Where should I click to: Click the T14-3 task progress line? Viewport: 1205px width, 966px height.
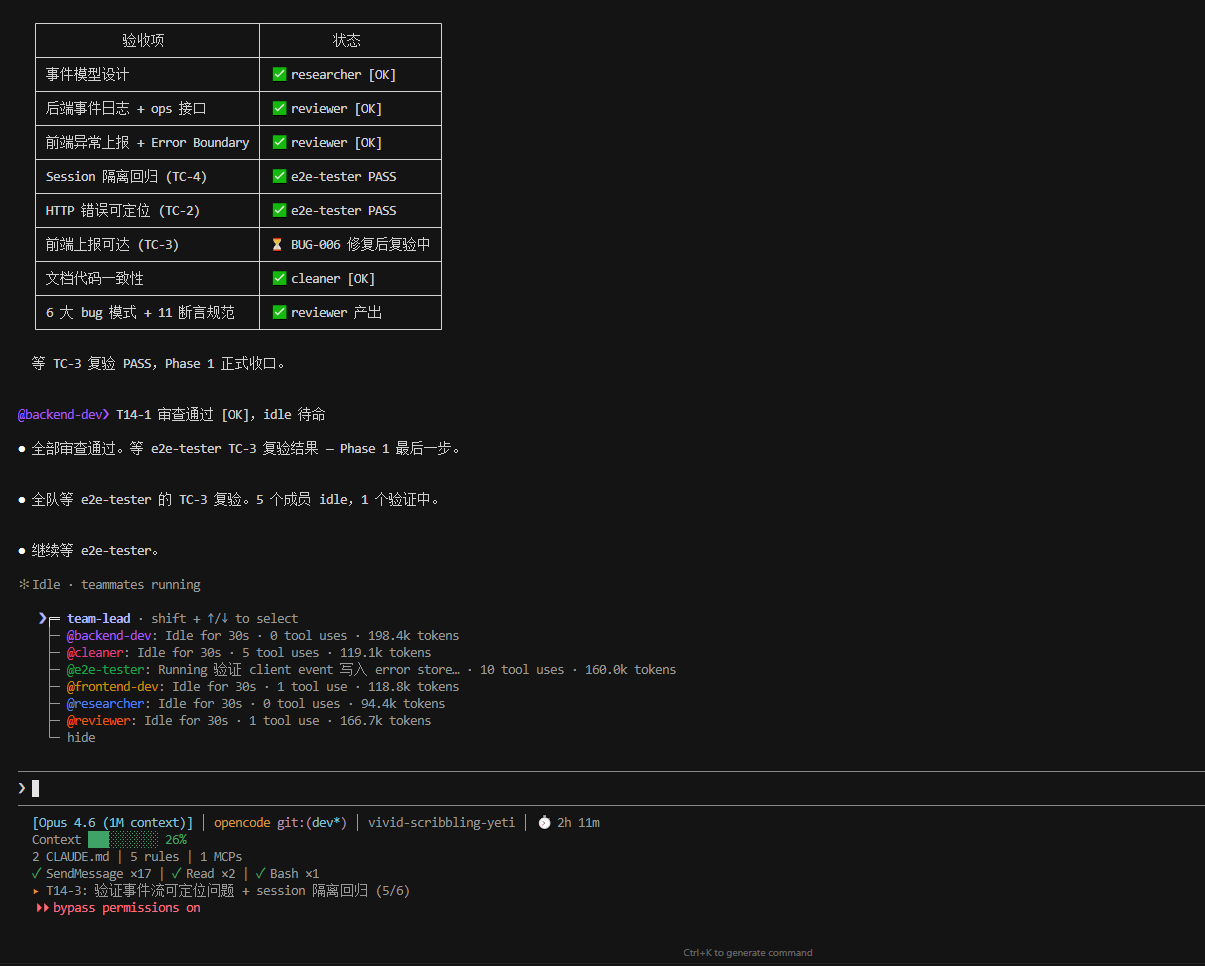(x=221, y=891)
